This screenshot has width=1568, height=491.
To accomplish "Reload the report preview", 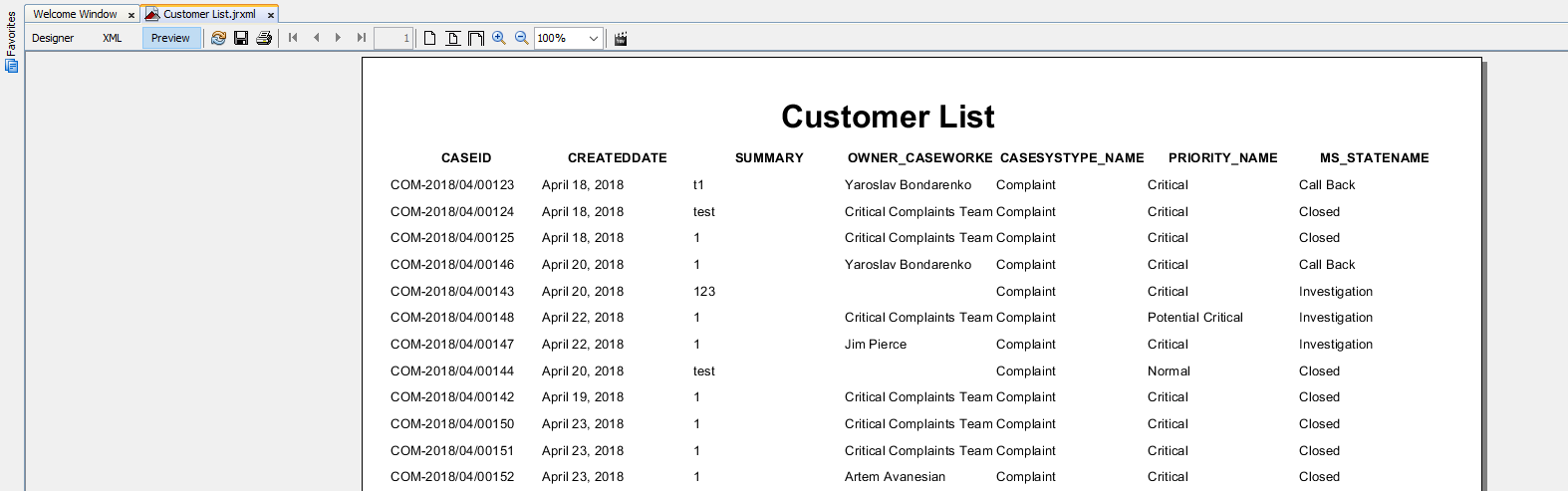I will [x=218, y=38].
